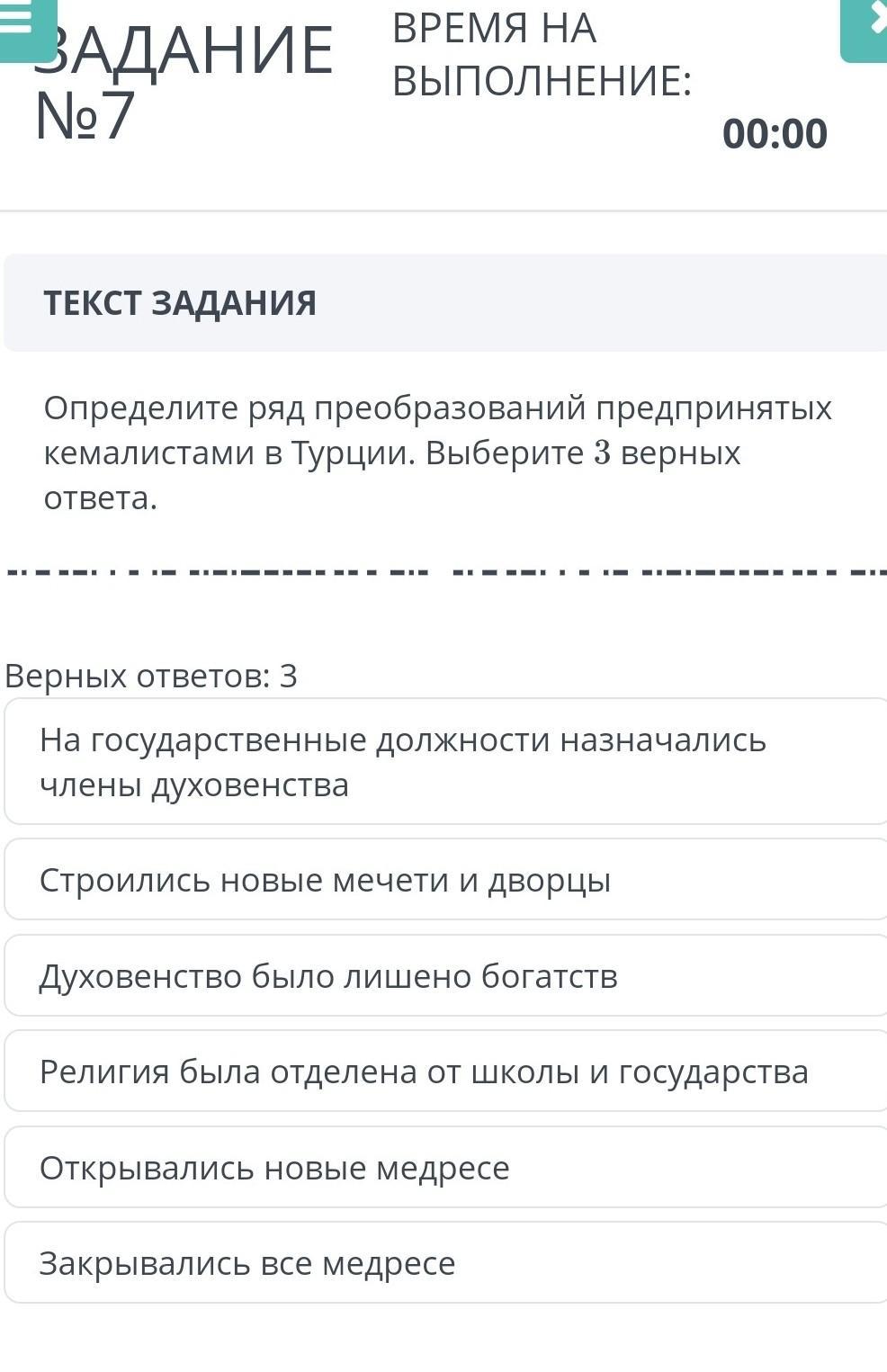Click the 'ТЕКСТ ЗАДАНИЯ' section header
This screenshot has width=887, height=1372.
tap(180, 303)
